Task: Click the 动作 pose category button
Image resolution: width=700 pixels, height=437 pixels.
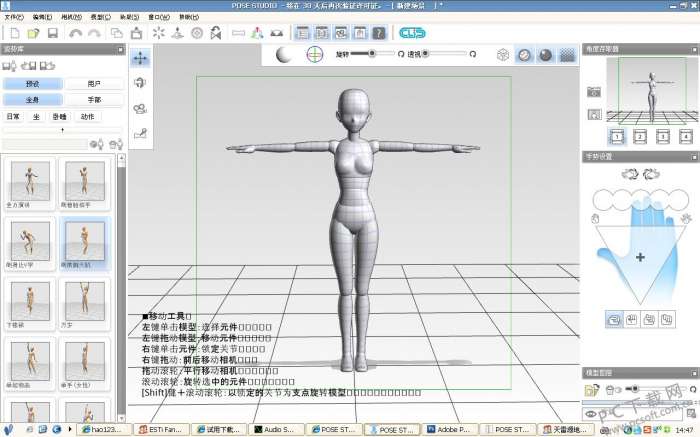Action: point(87,116)
